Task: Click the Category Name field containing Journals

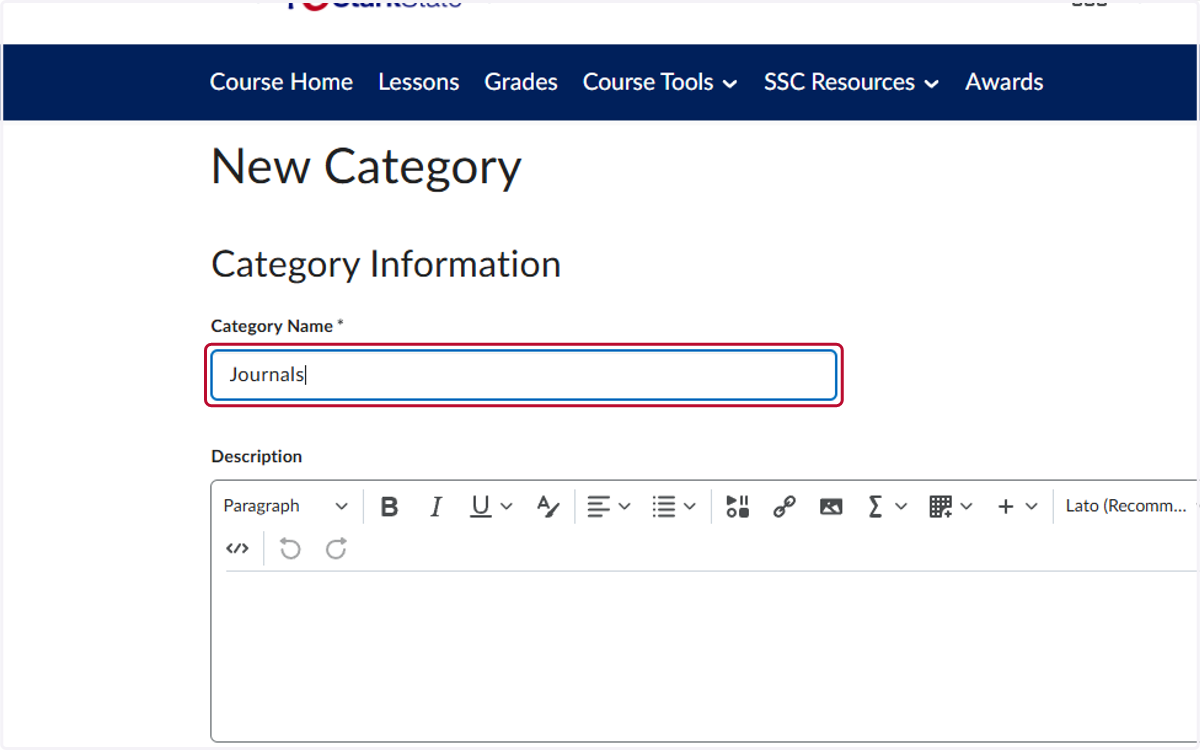Action: coord(524,375)
